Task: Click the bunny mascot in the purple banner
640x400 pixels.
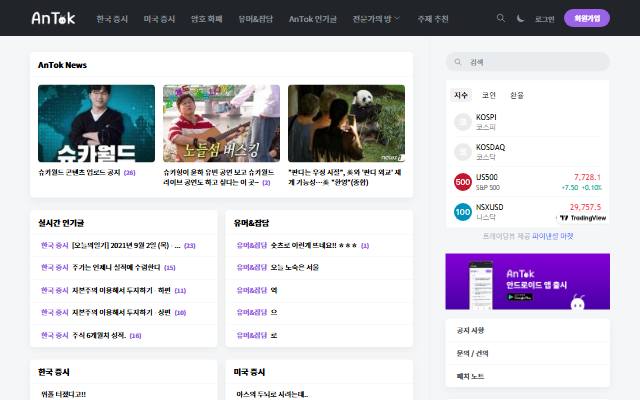Action: [x=578, y=302]
